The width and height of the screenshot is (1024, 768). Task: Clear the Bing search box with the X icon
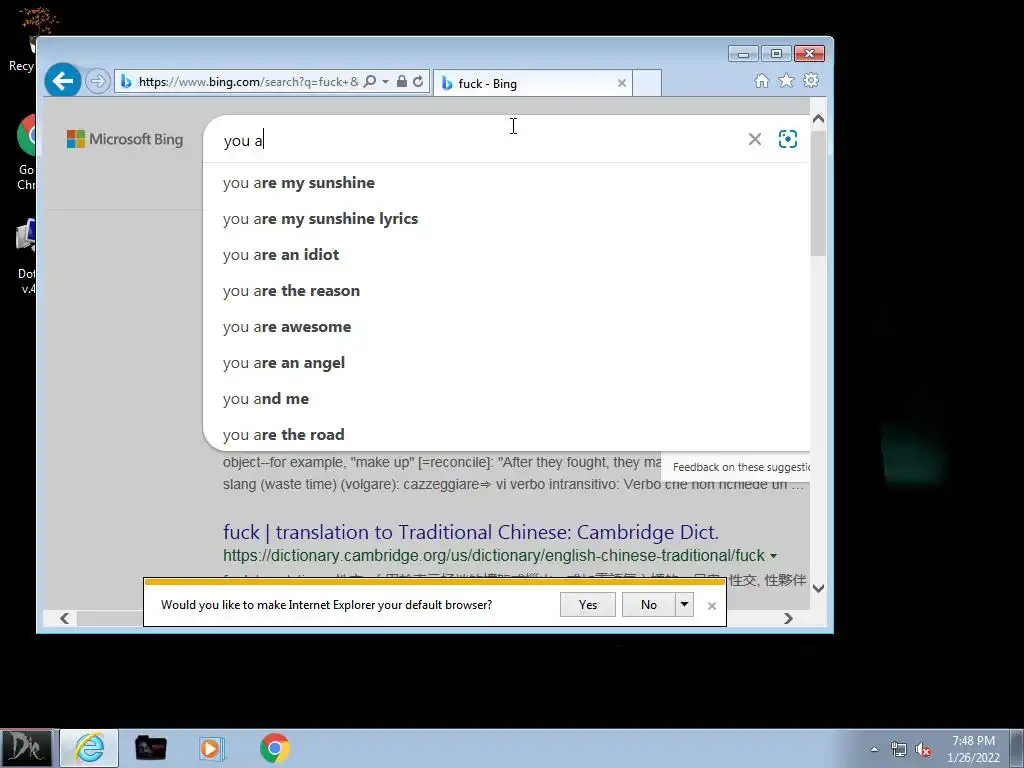click(x=755, y=139)
